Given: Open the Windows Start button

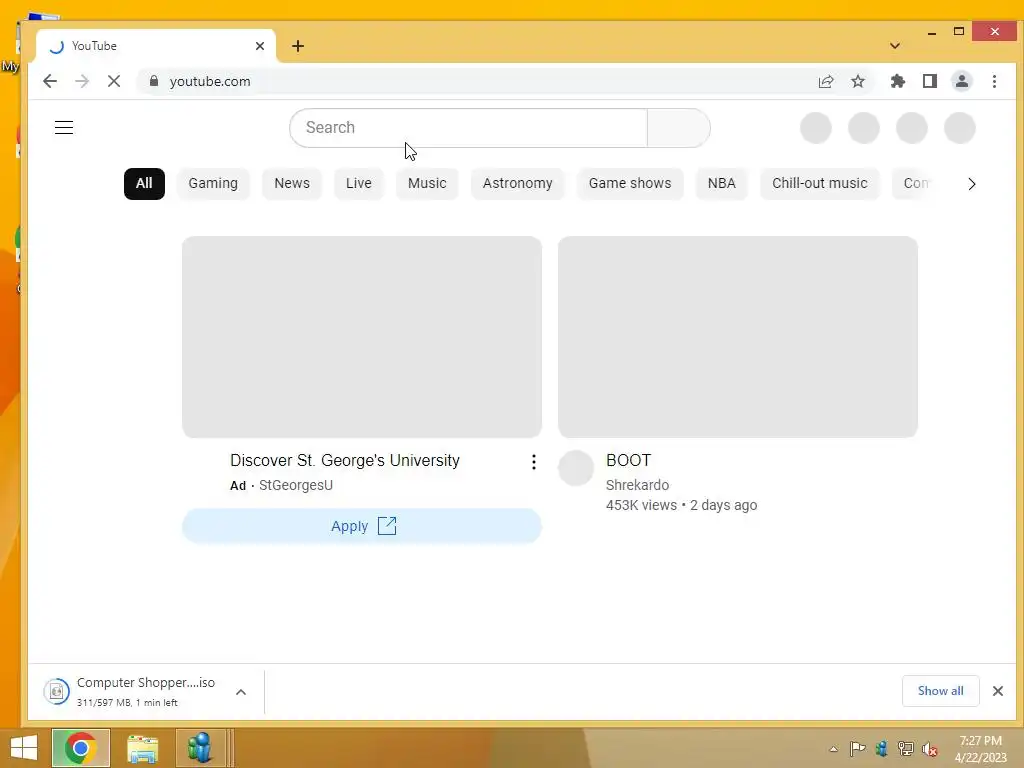Looking at the screenshot, I should pyautogui.click(x=24, y=748).
